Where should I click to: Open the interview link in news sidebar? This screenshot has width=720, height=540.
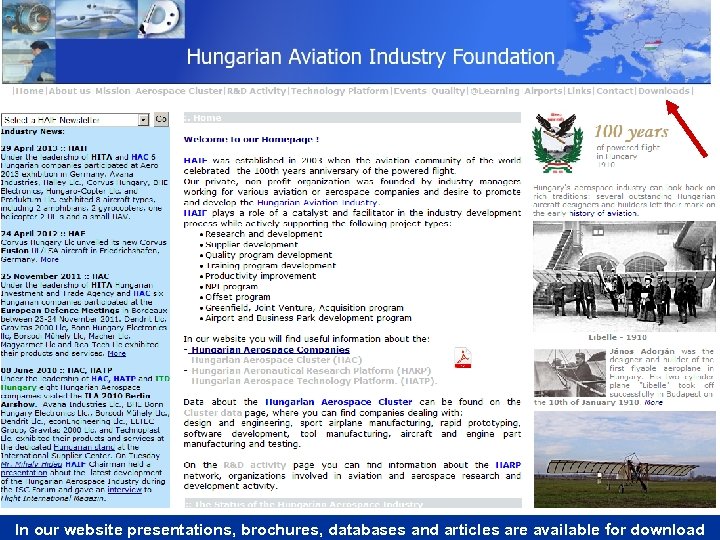point(124,490)
